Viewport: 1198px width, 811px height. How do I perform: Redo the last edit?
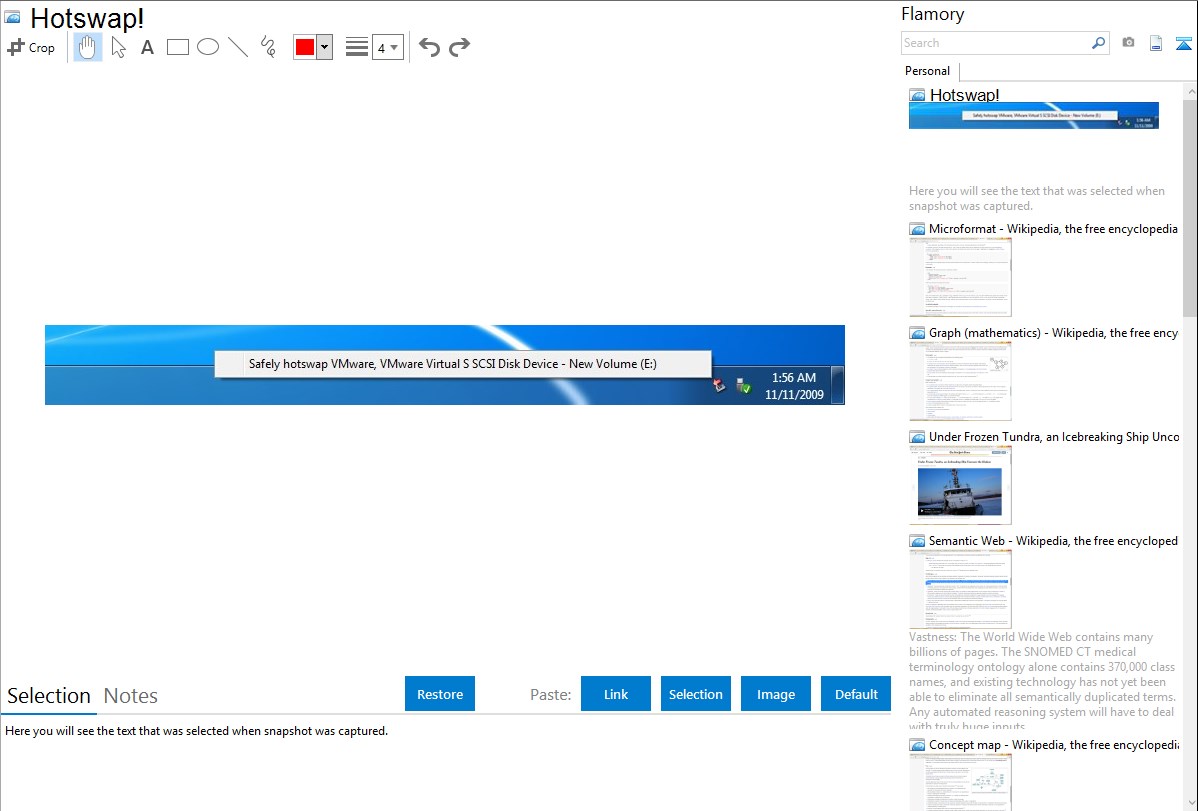point(459,47)
